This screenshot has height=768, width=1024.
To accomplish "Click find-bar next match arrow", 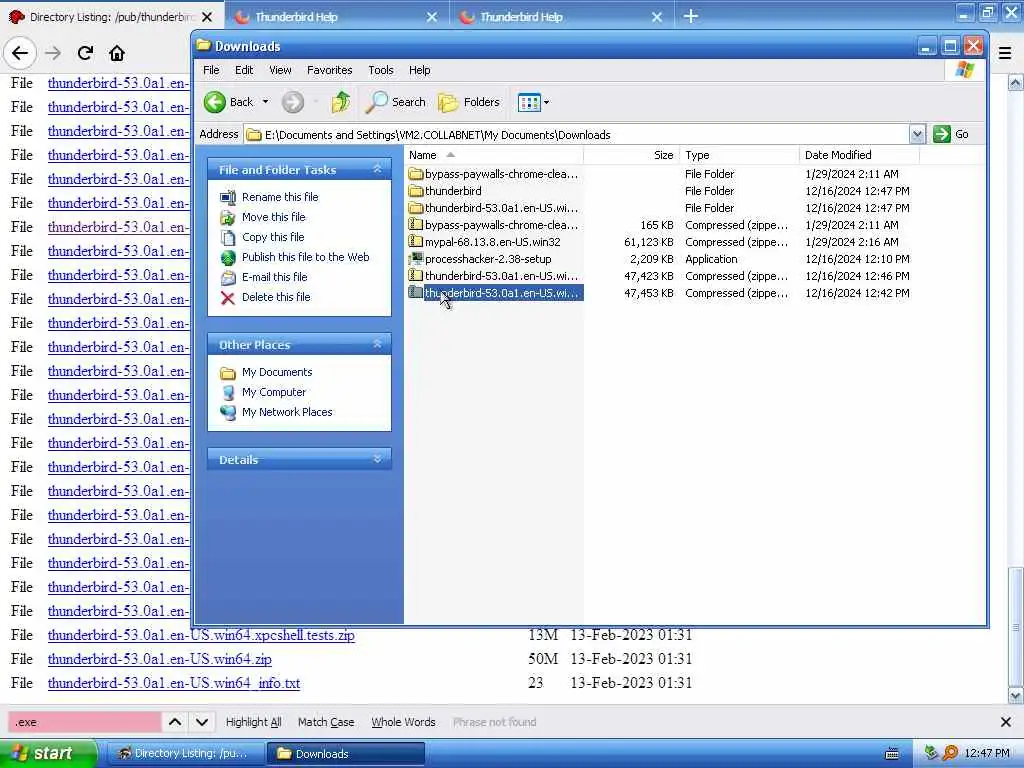I will [202, 722].
